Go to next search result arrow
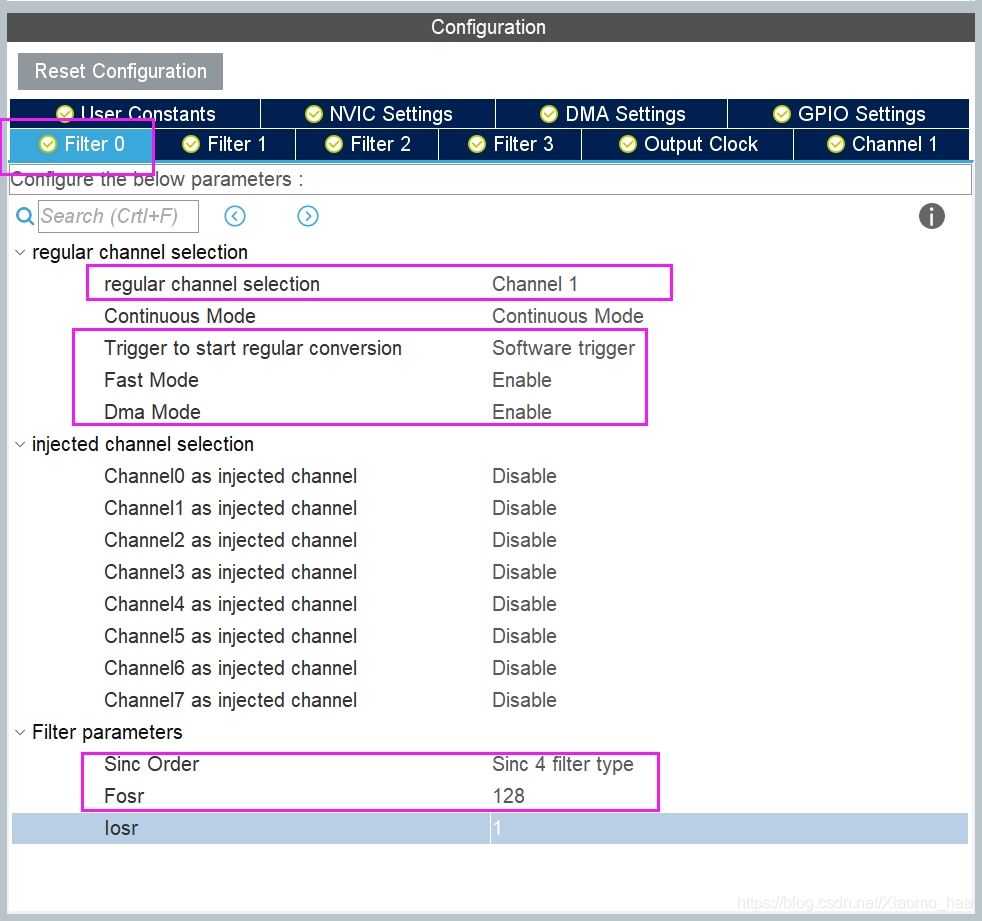Screen dimensions: 982x921 308,216
